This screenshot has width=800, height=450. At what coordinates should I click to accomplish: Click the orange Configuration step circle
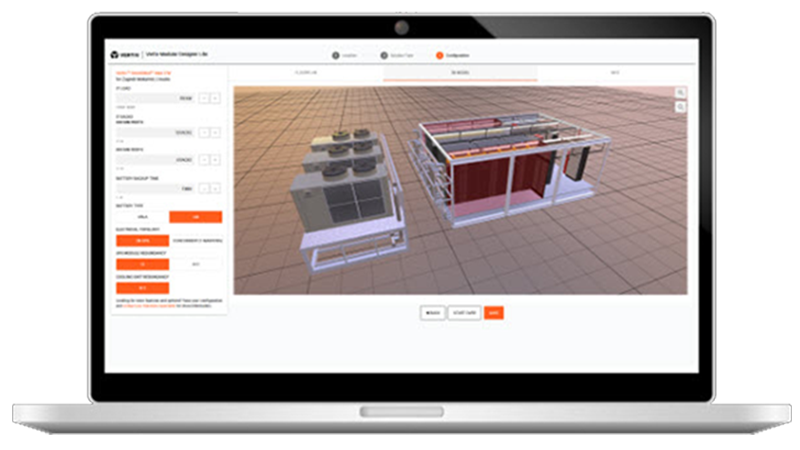point(439,55)
